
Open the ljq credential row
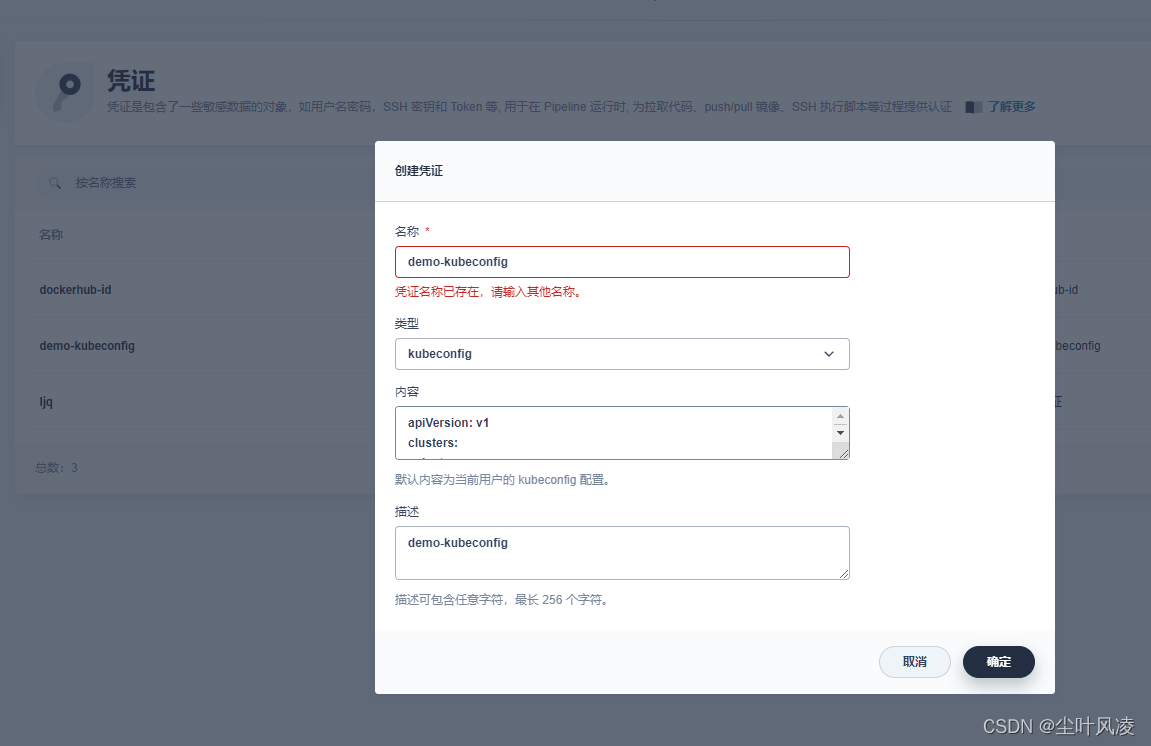click(x=46, y=402)
